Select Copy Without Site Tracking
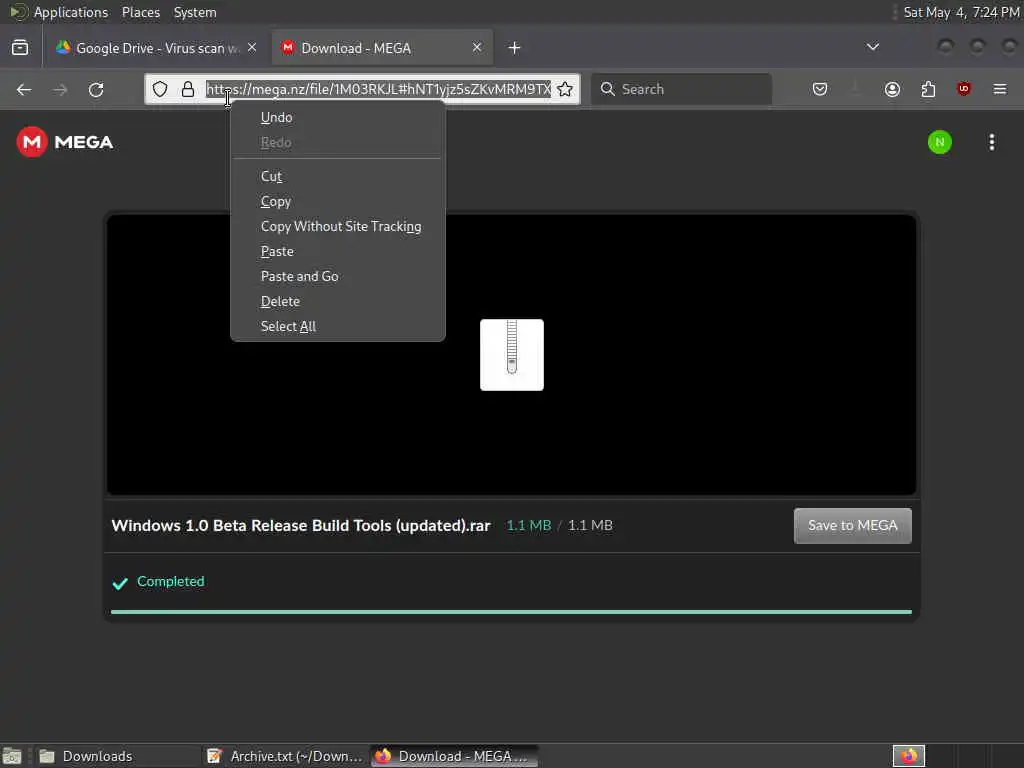Image resolution: width=1024 pixels, height=768 pixels. [338, 227]
